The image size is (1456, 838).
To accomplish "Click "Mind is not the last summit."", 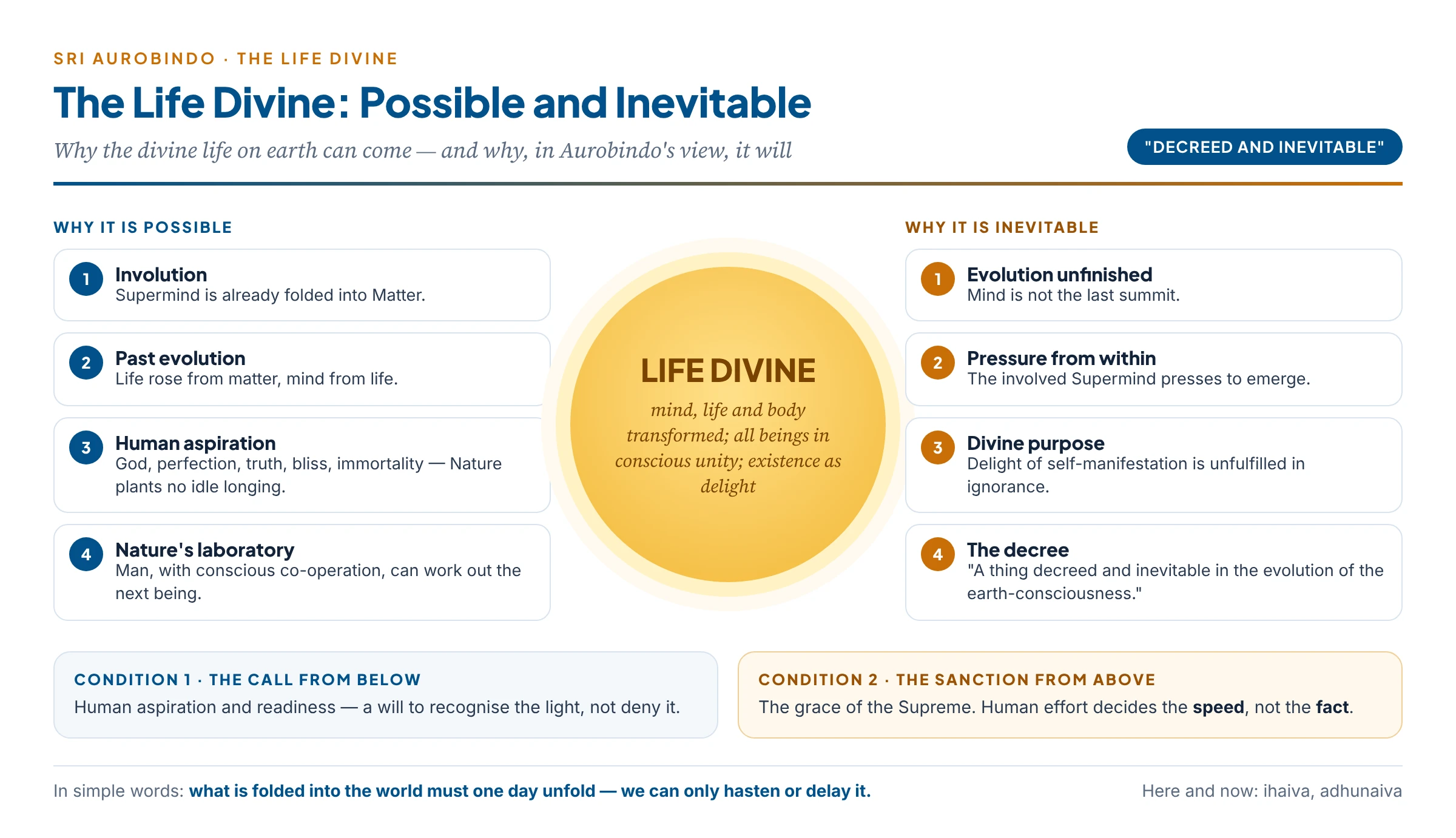I will [x=1073, y=295].
